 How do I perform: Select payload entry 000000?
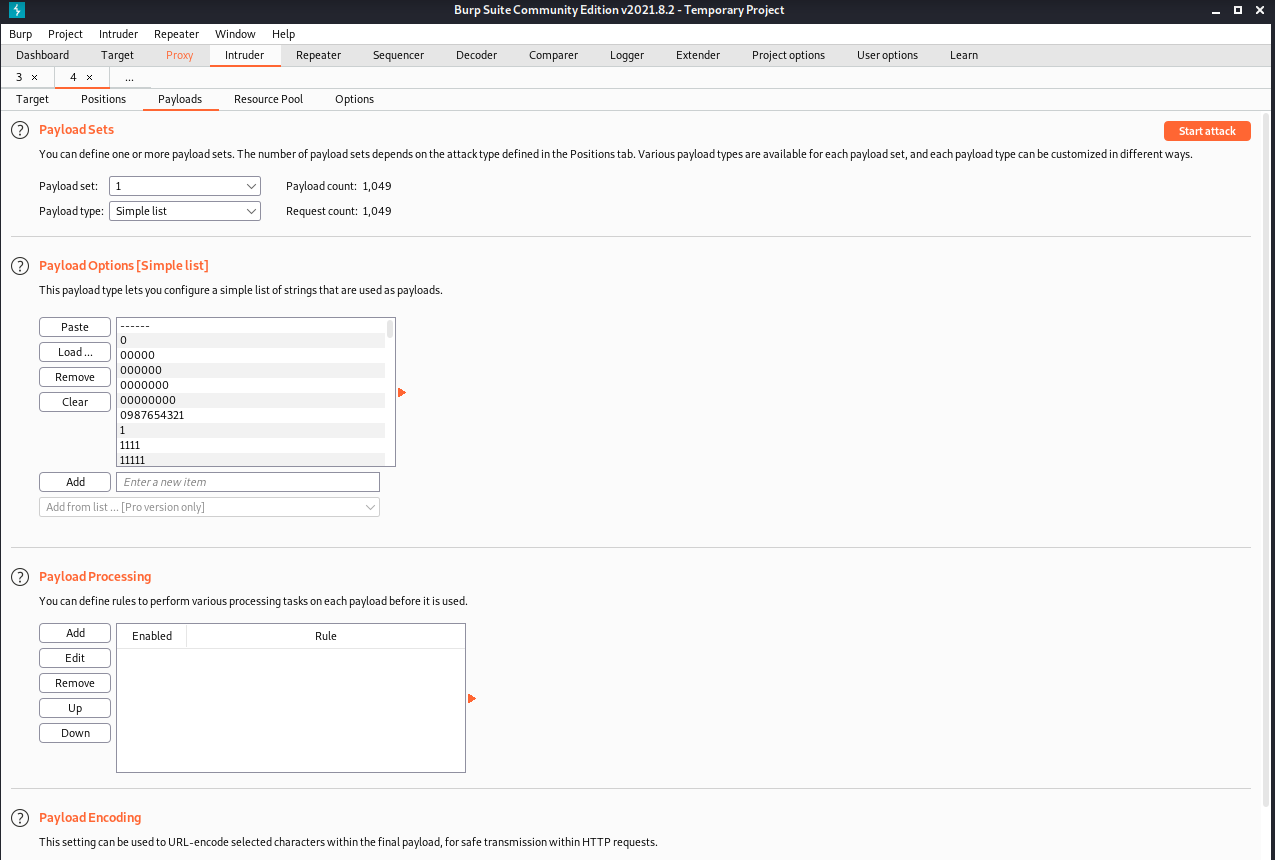point(250,370)
